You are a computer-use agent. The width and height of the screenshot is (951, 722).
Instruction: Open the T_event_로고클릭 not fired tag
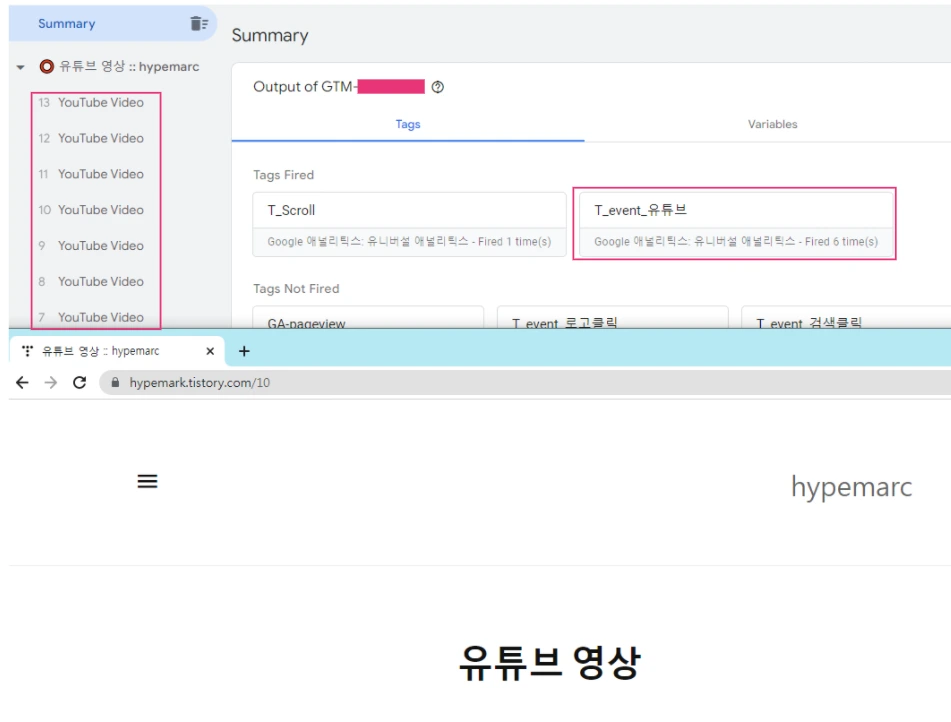613,318
